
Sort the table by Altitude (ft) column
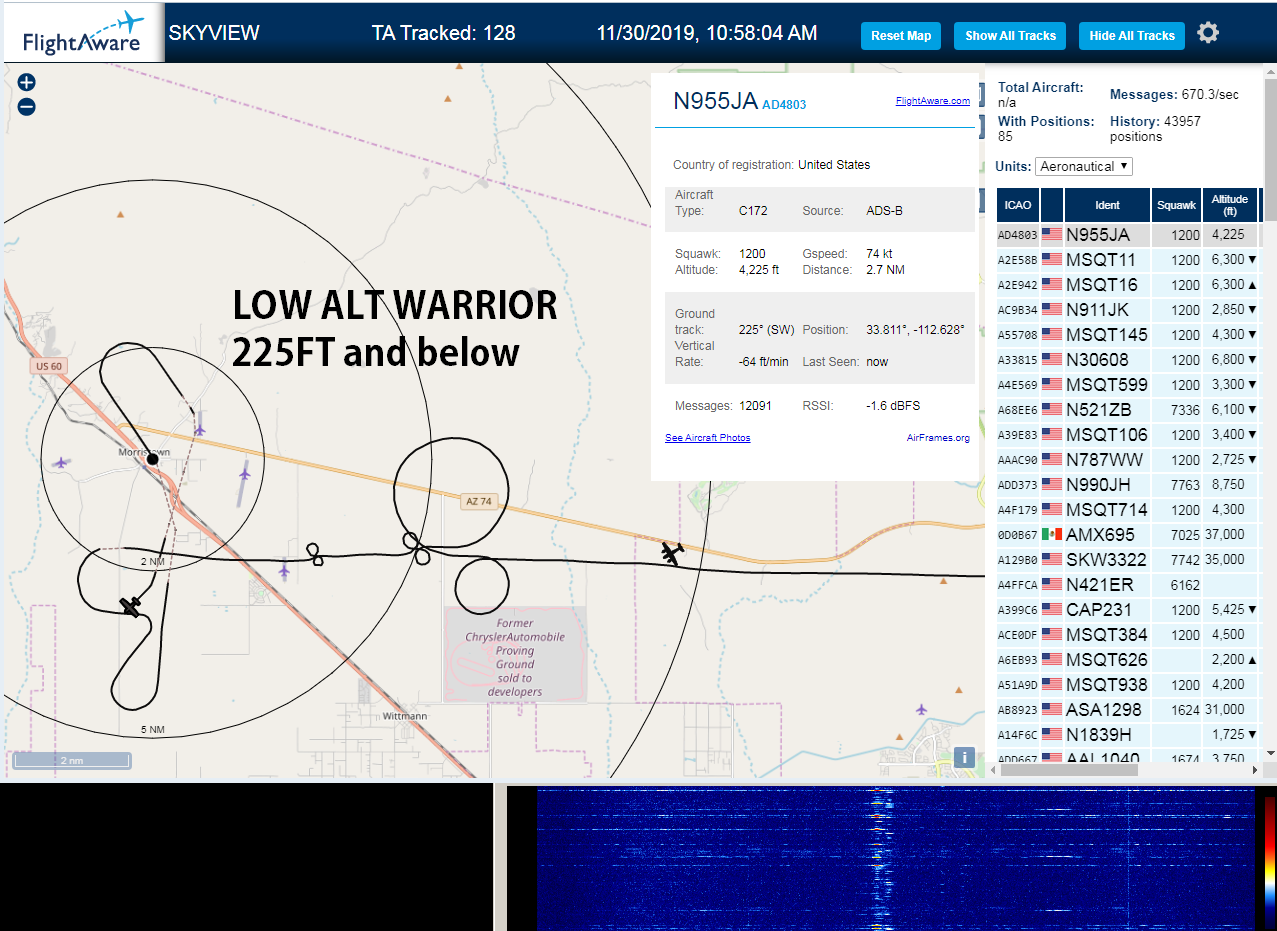[x=1230, y=205]
